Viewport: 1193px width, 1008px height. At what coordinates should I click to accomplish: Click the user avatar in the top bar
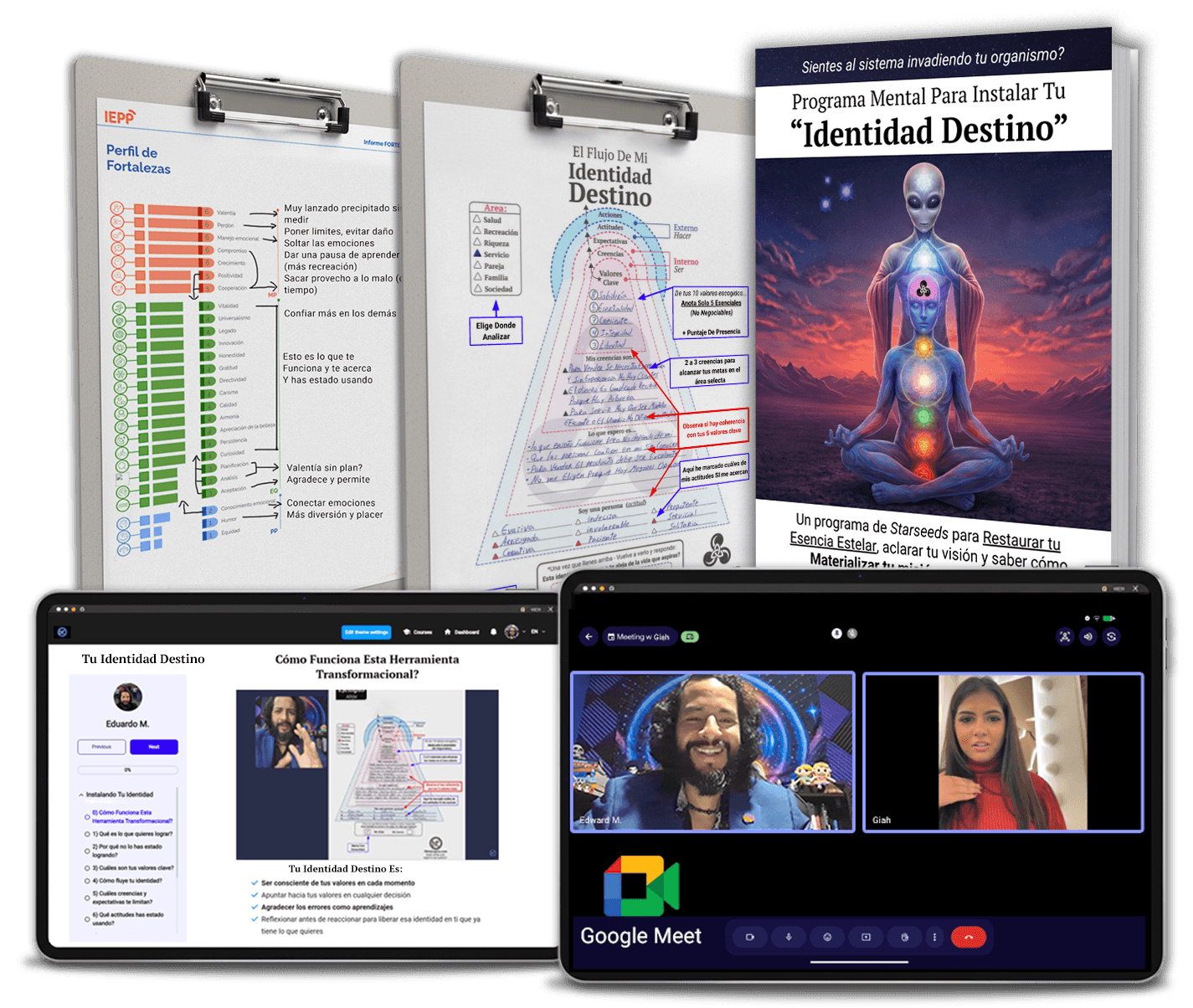(x=512, y=631)
